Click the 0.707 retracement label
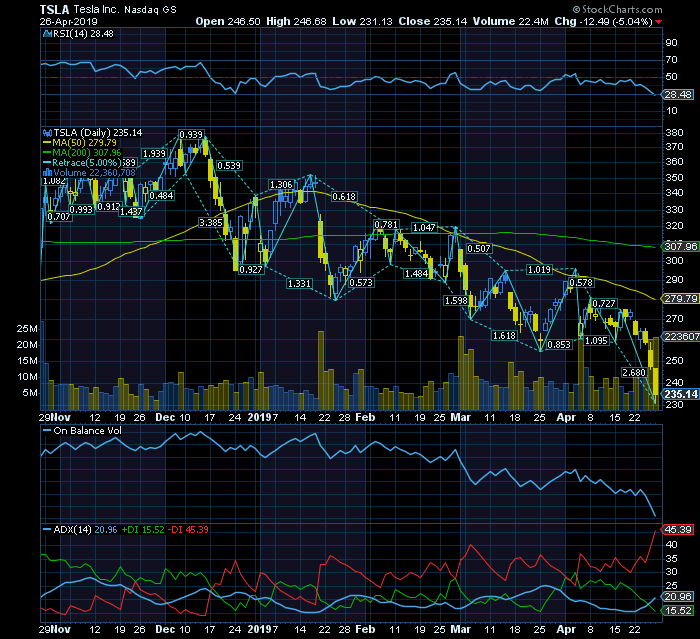 (59, 217)
